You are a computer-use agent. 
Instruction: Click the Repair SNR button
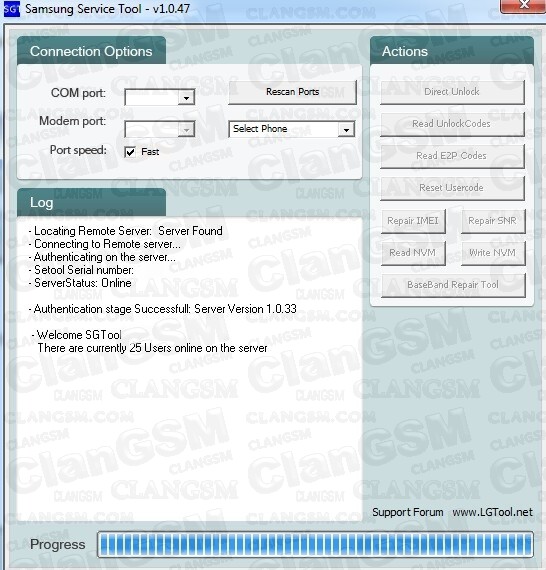tap(493, 221)
